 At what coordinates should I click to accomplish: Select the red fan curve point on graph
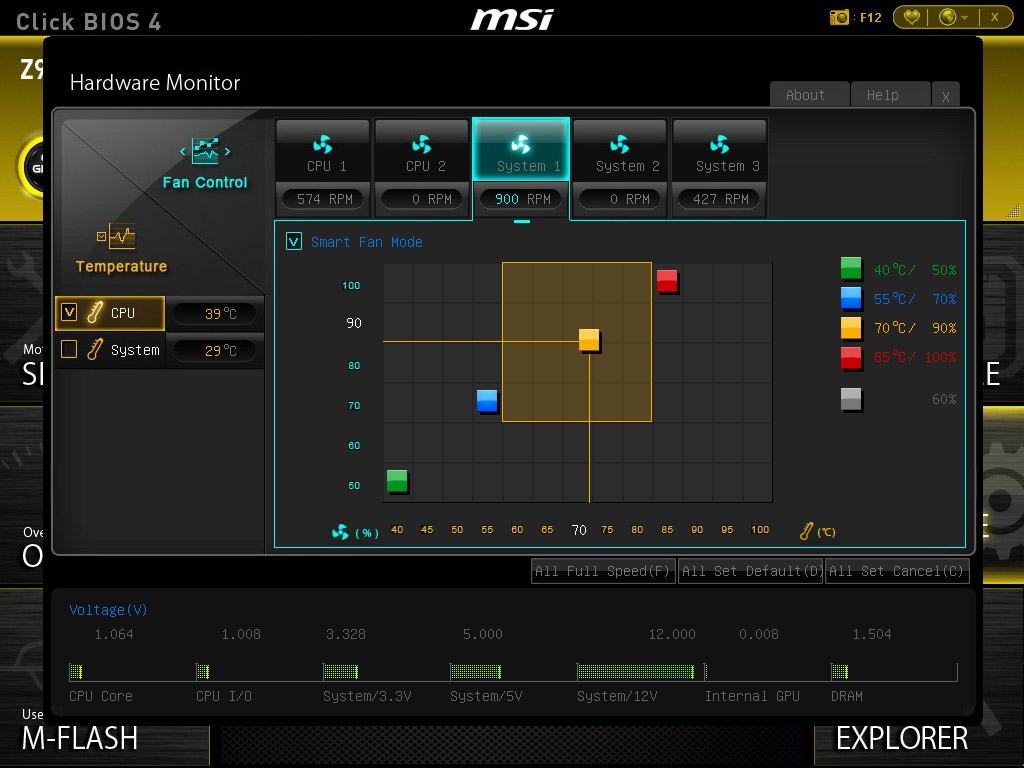tap(667, 281)
